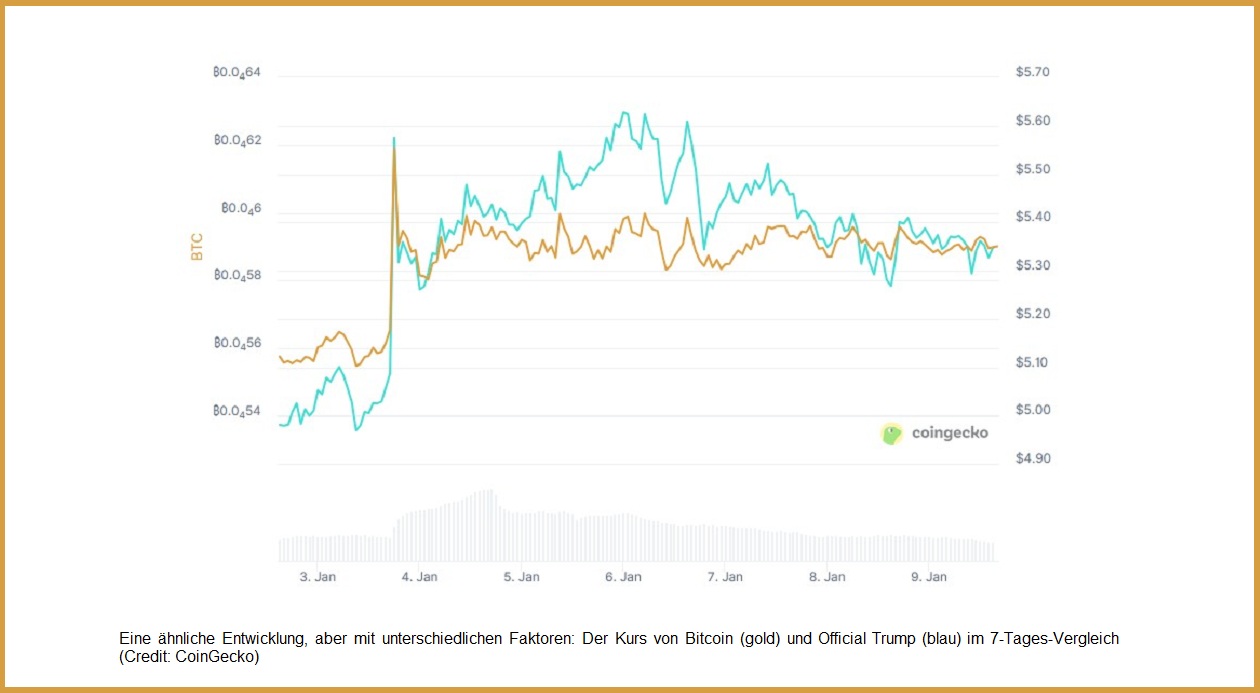This screenshot has height=693, width=1260.
Task: Select the 6. Jan date label
Action: tap(624, 577)
